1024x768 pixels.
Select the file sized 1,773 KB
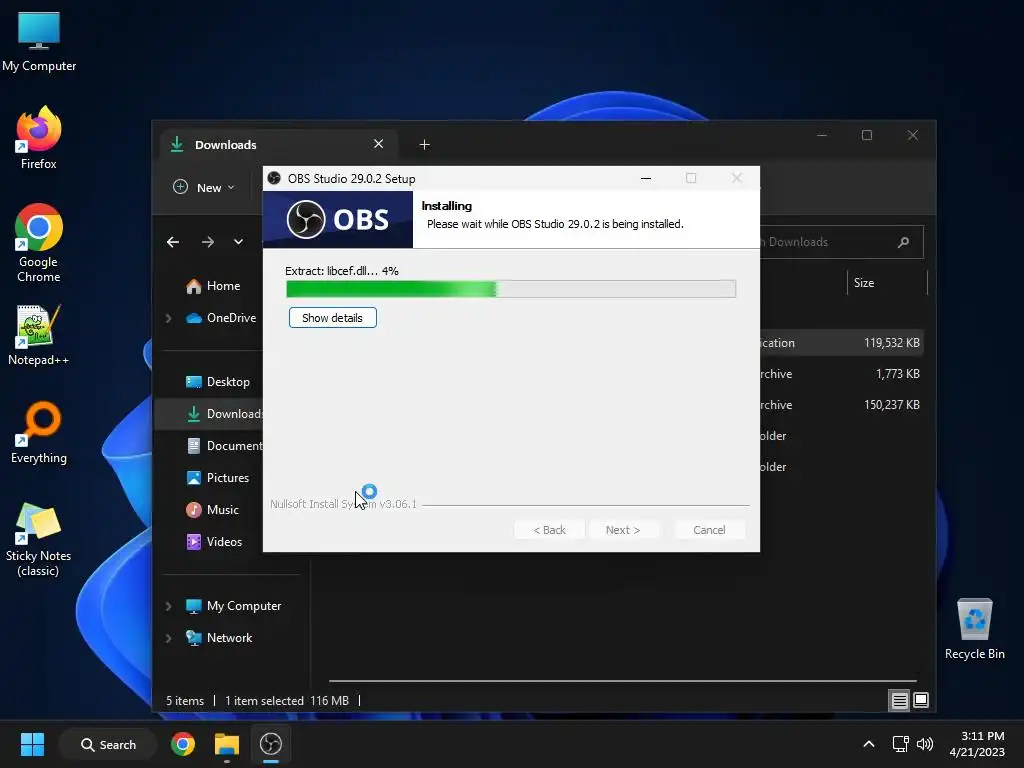click(x=842, y=374)
